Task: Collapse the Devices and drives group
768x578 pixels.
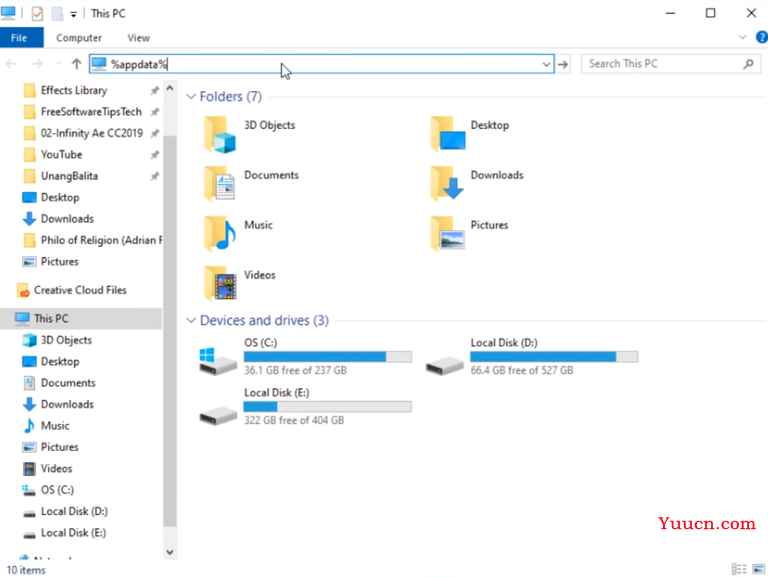Action: (191, 321)
